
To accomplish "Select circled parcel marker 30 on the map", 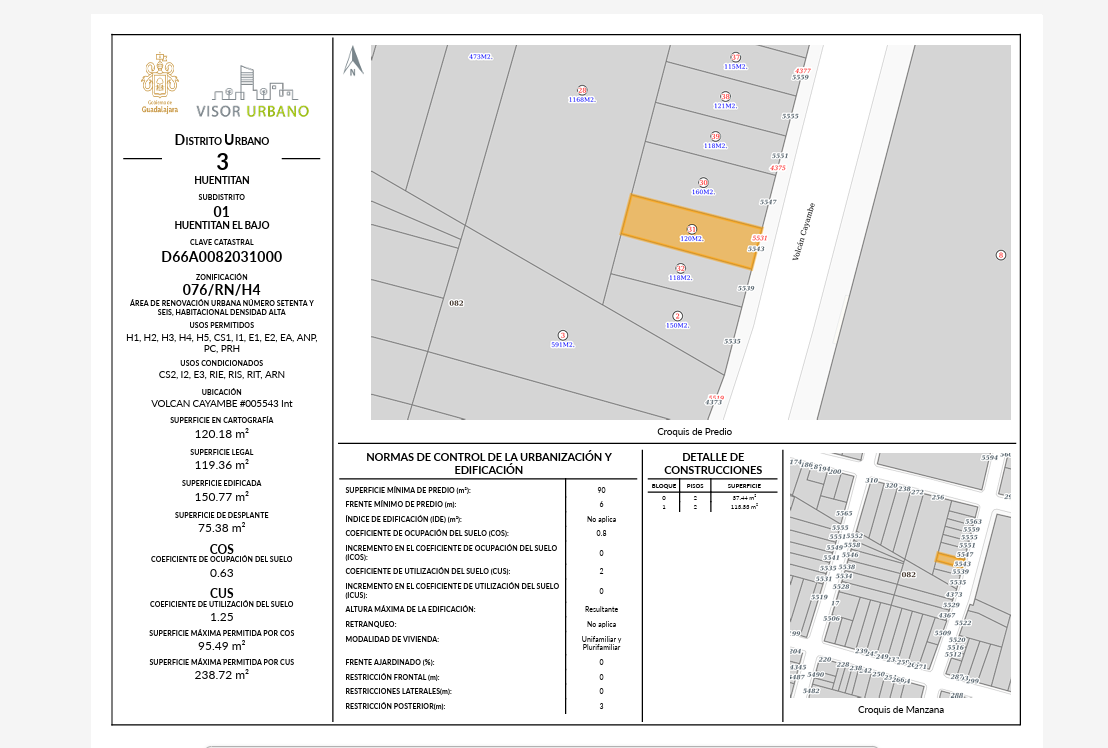I will 703,182.
